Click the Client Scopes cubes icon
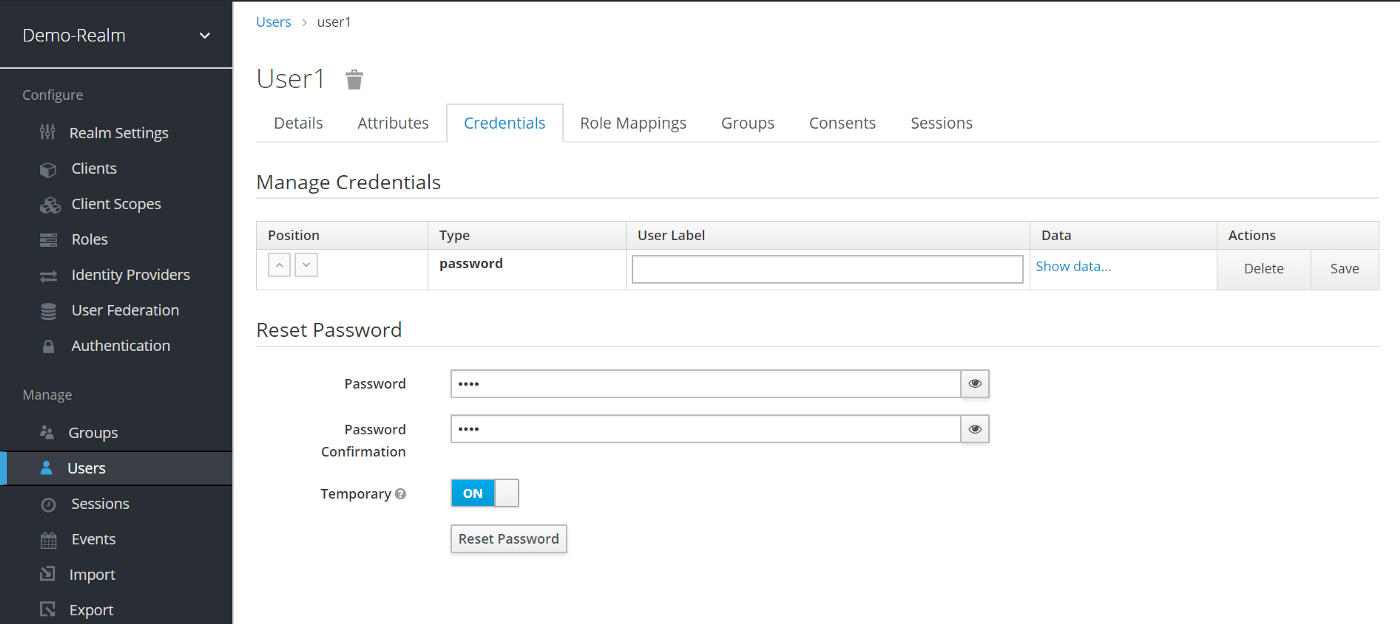Viewport: 1400px width, 624px height. point(50,204)
